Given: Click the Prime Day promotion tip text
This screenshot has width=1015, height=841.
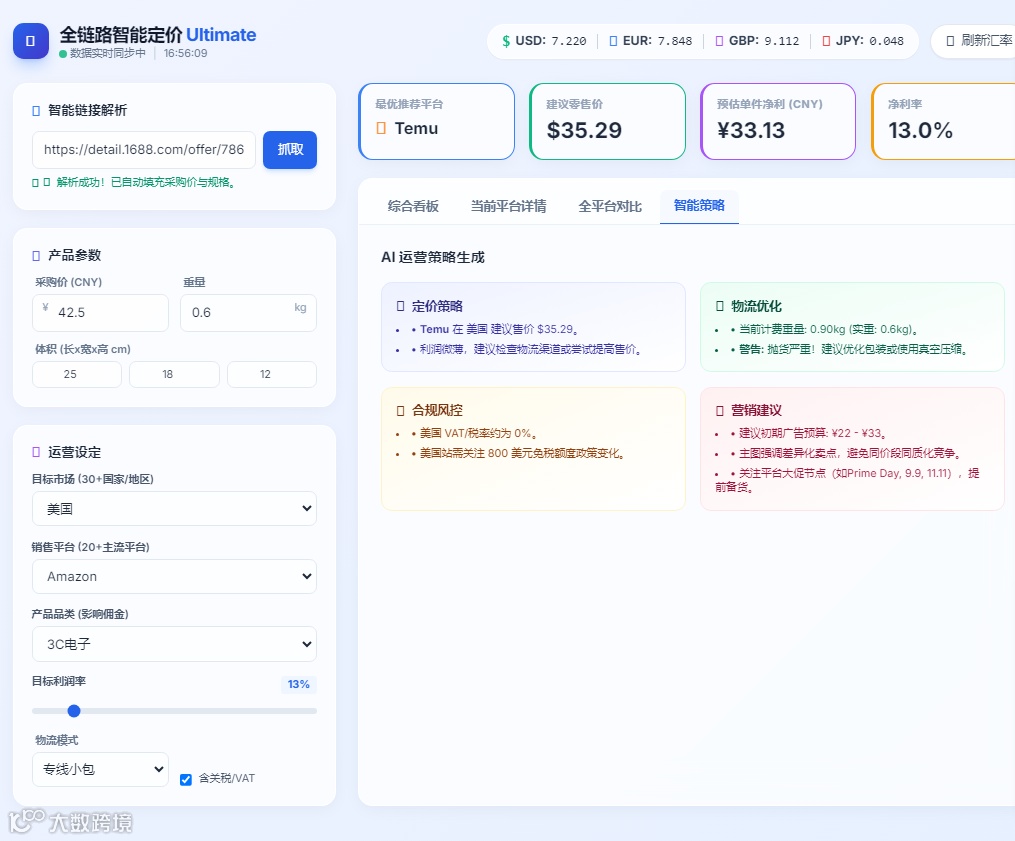Looking at the screenshot, I should (x=847, y=480).
